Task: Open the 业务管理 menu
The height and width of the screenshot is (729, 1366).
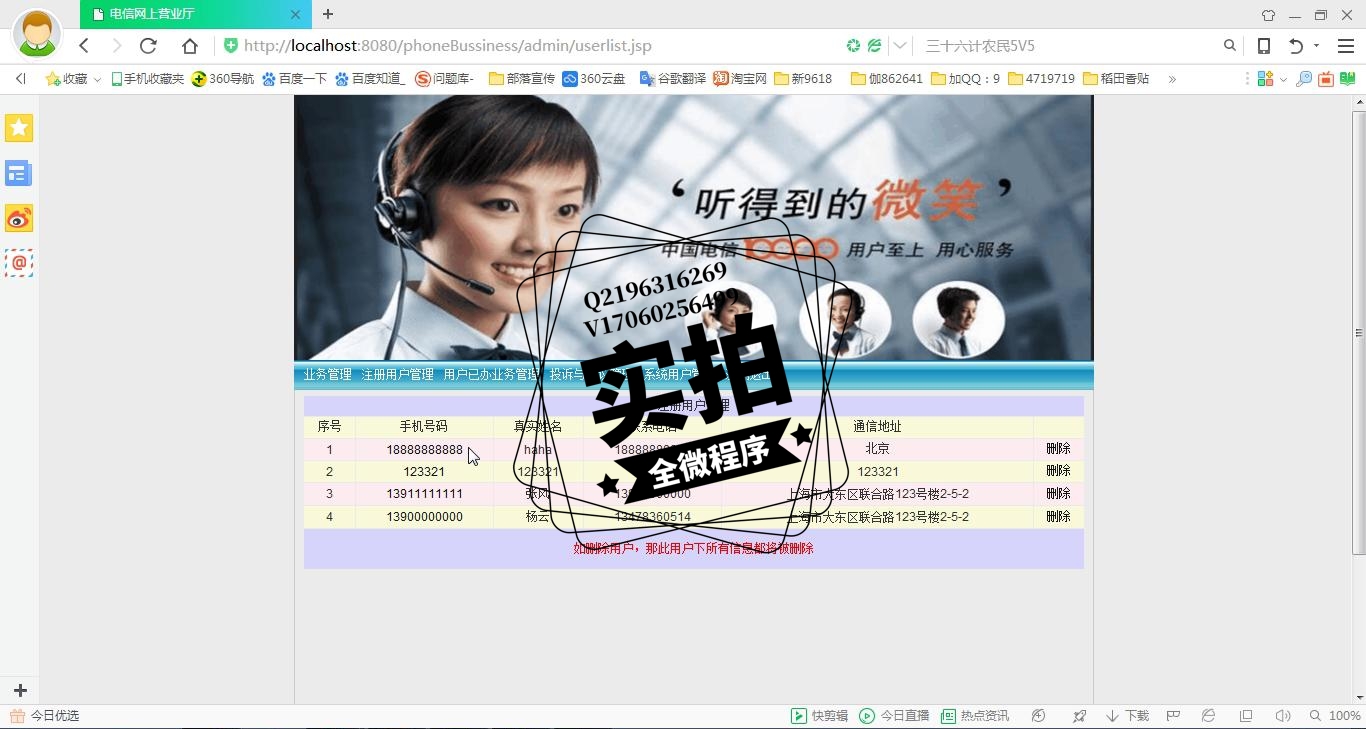Action: point(328,375)
